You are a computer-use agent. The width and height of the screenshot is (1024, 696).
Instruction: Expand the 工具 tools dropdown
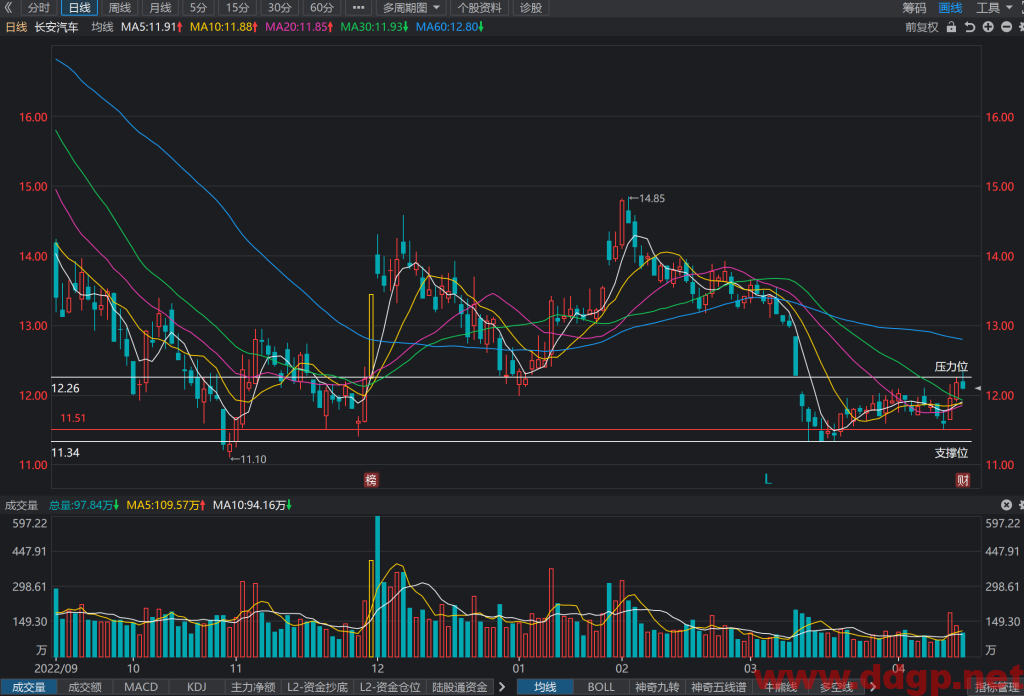click(994, 8)
